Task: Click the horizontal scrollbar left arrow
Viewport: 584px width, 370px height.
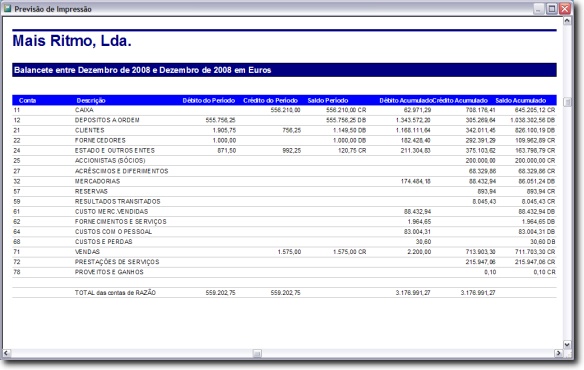Action: tap(6, 352)
